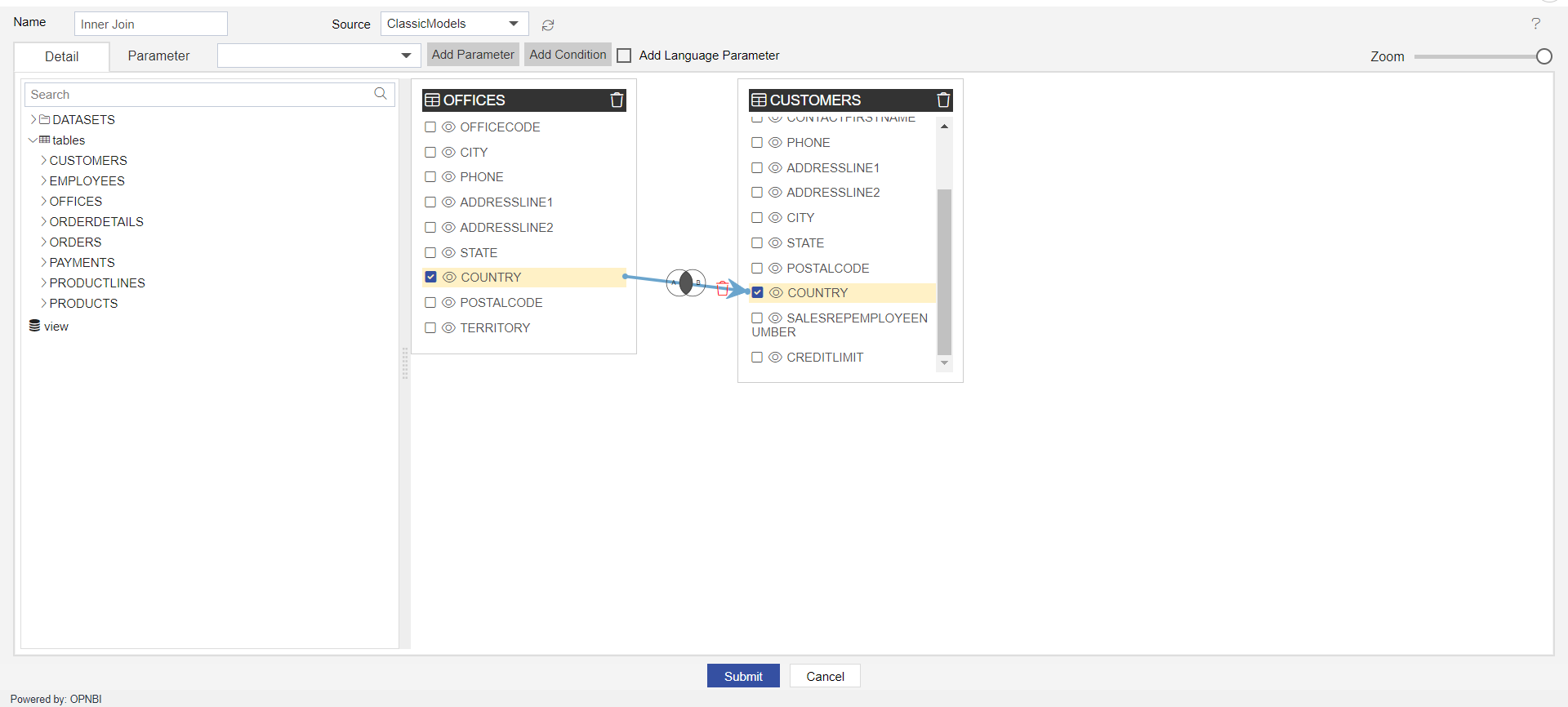This screenshot has width=1568, height=707.
Task: Check the SALESREPEMPLOYEENUMBER checkbox
Action: (757, 318)
